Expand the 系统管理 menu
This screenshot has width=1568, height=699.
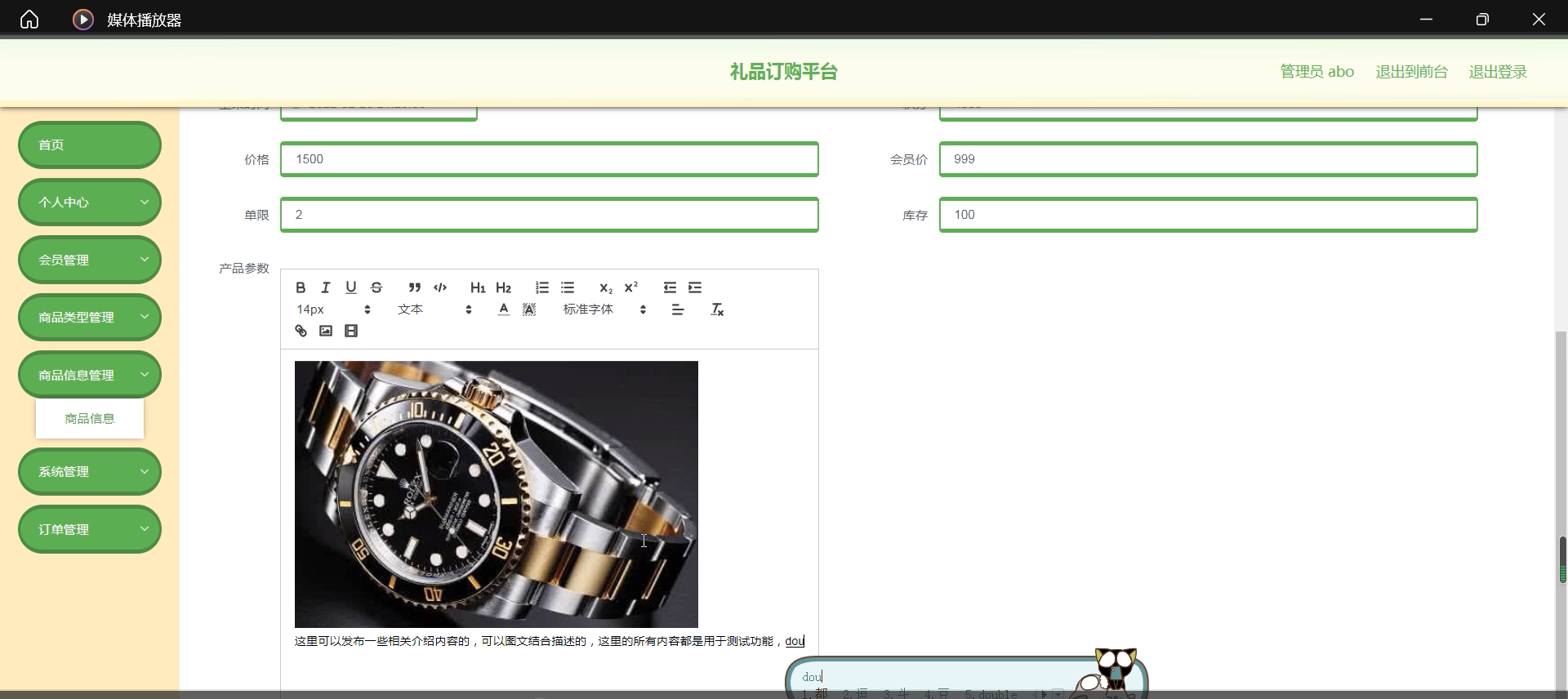[90, 472]
